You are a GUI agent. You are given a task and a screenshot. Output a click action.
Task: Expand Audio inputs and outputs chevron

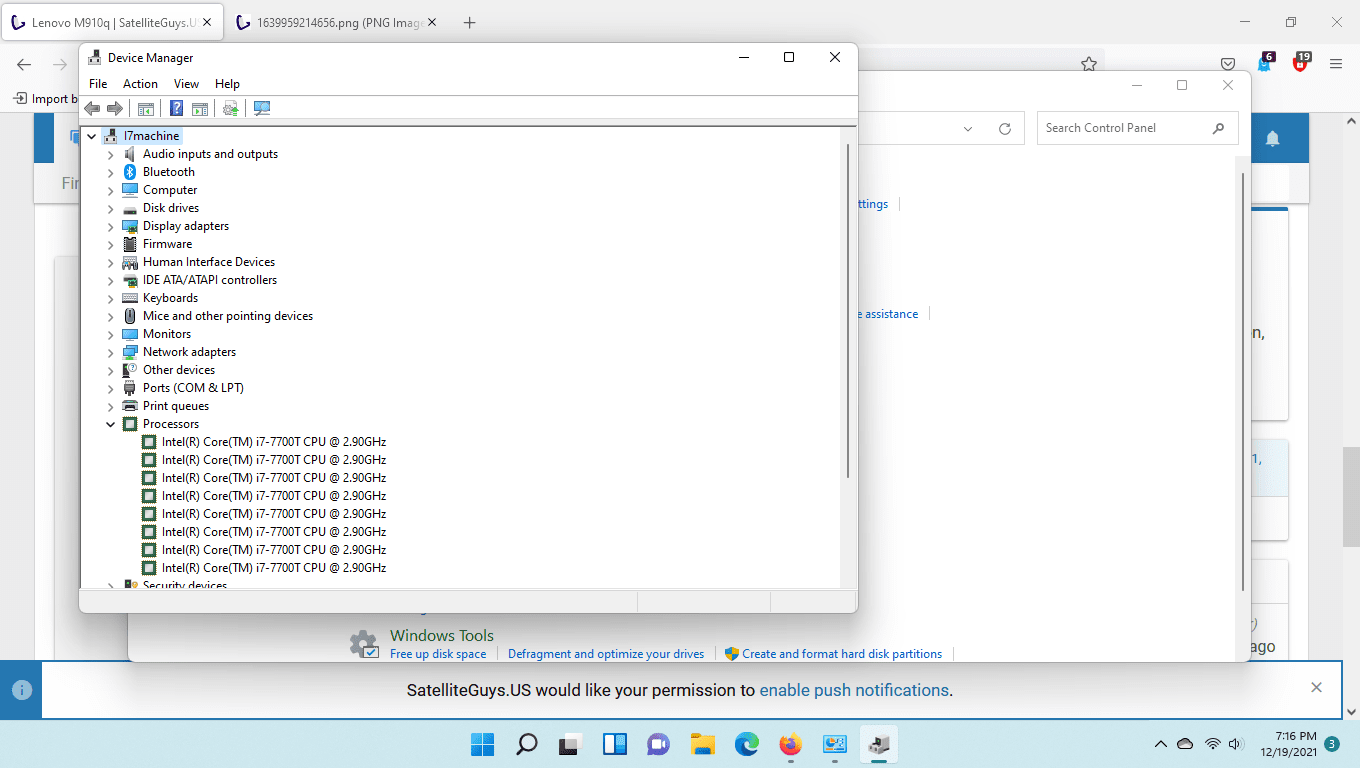(111, 154)
